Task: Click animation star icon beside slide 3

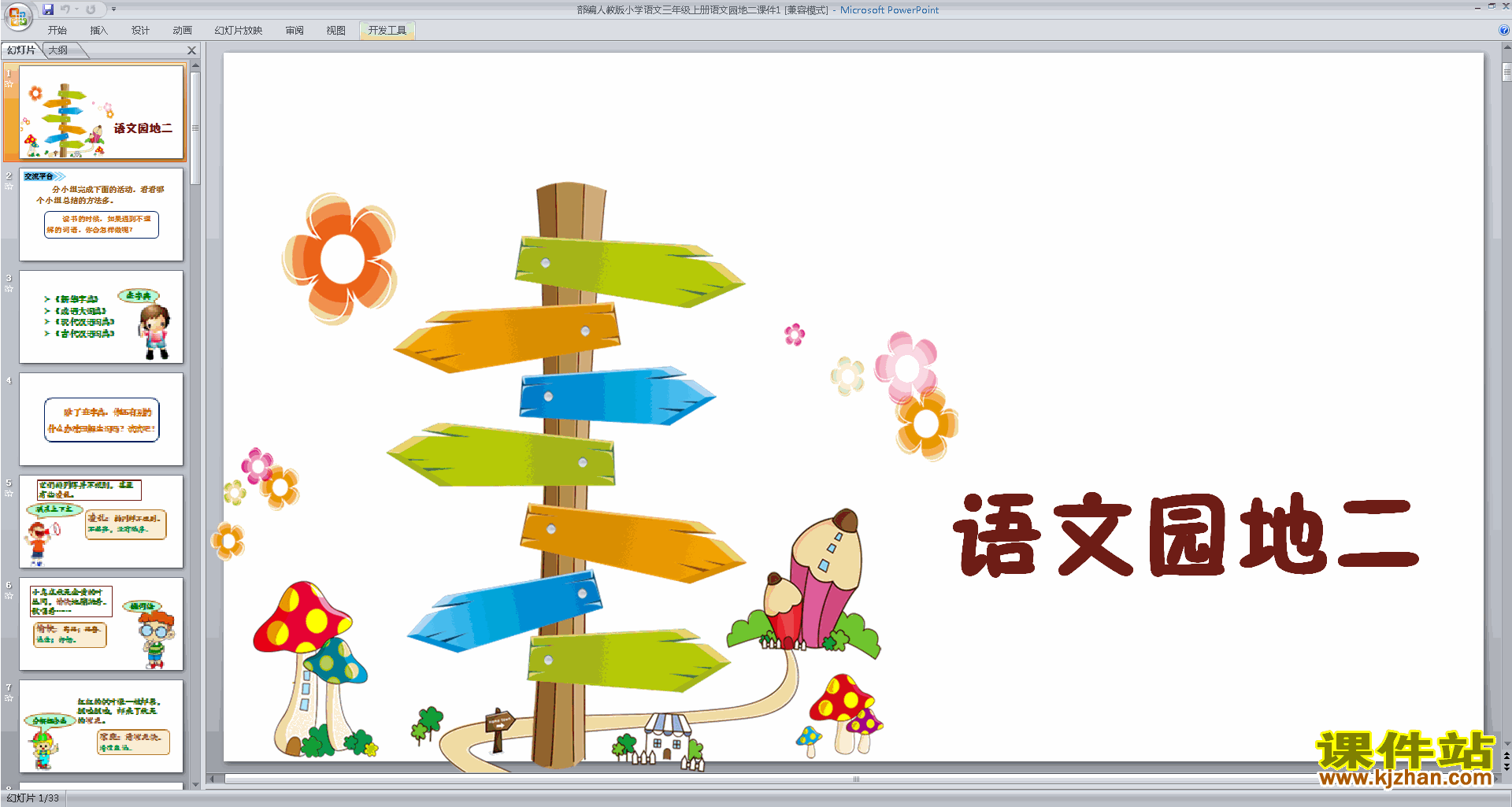Action: (x=9, y=289)
